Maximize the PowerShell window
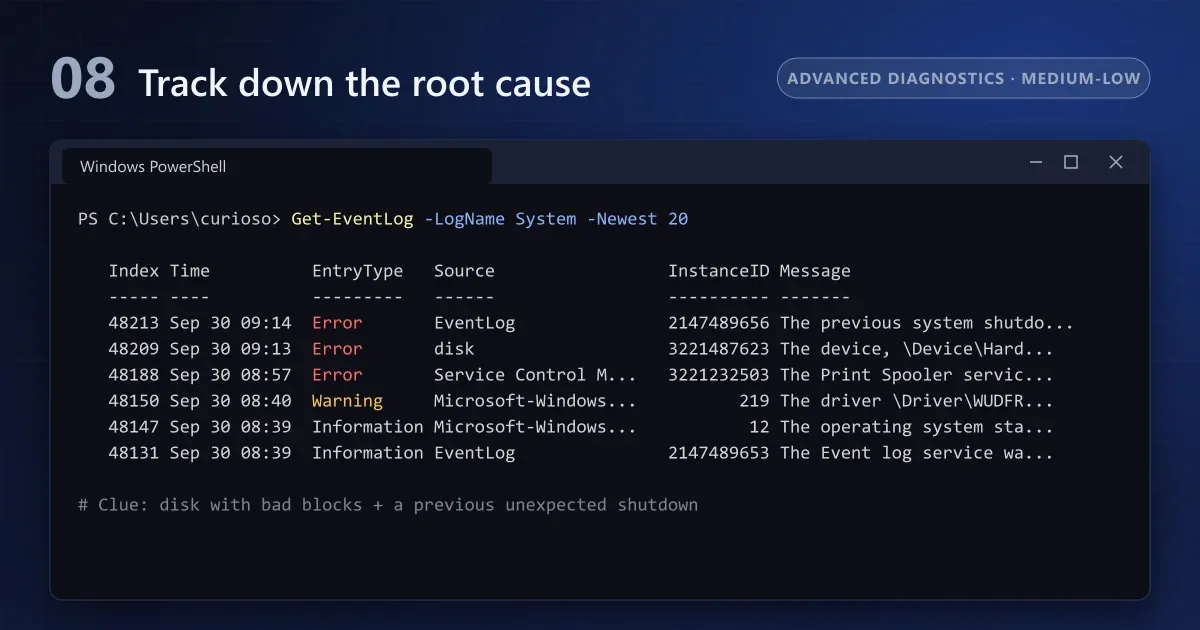This screenshot has width=1200, height=630. [x=1071, y=162]
